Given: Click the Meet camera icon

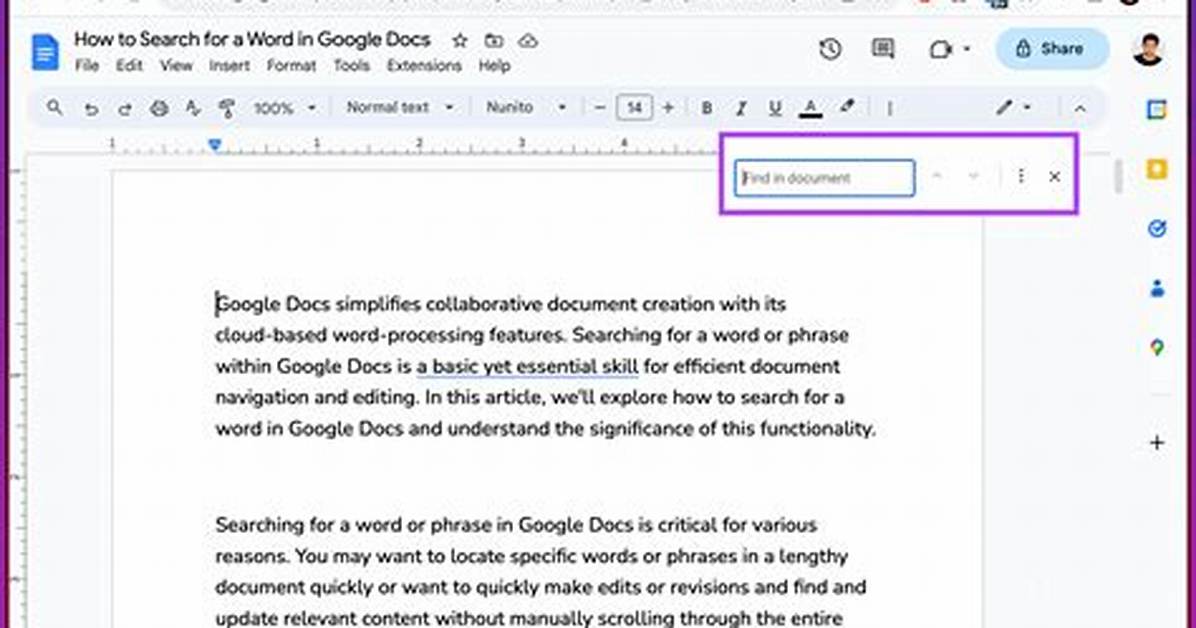Looking at the screenshot, I should pos(941,50).
